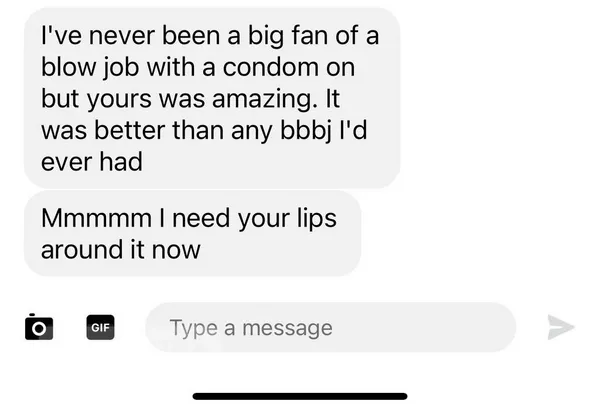Open the camera to attach a photo
The height and width of the screenshot is (411, 600).
(x=39, y=327)
